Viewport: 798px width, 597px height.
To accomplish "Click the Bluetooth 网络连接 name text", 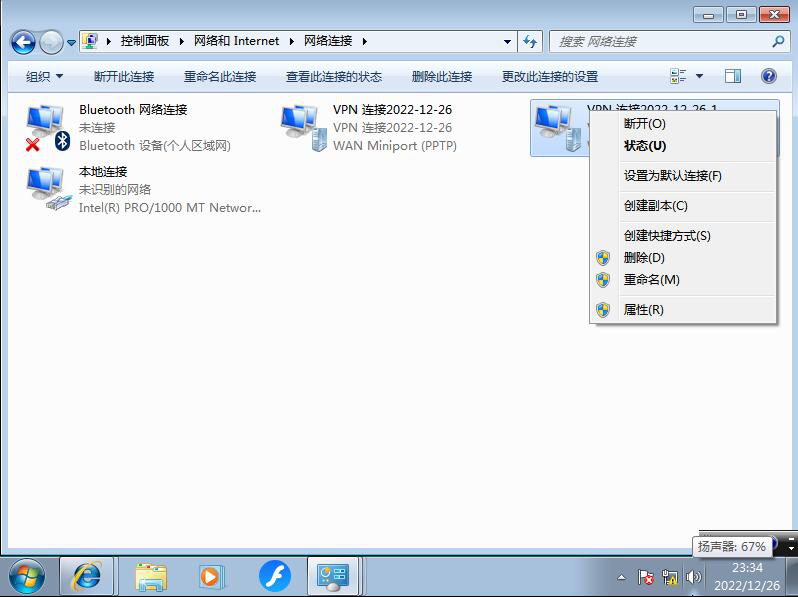I will click(x=133, y=109).
